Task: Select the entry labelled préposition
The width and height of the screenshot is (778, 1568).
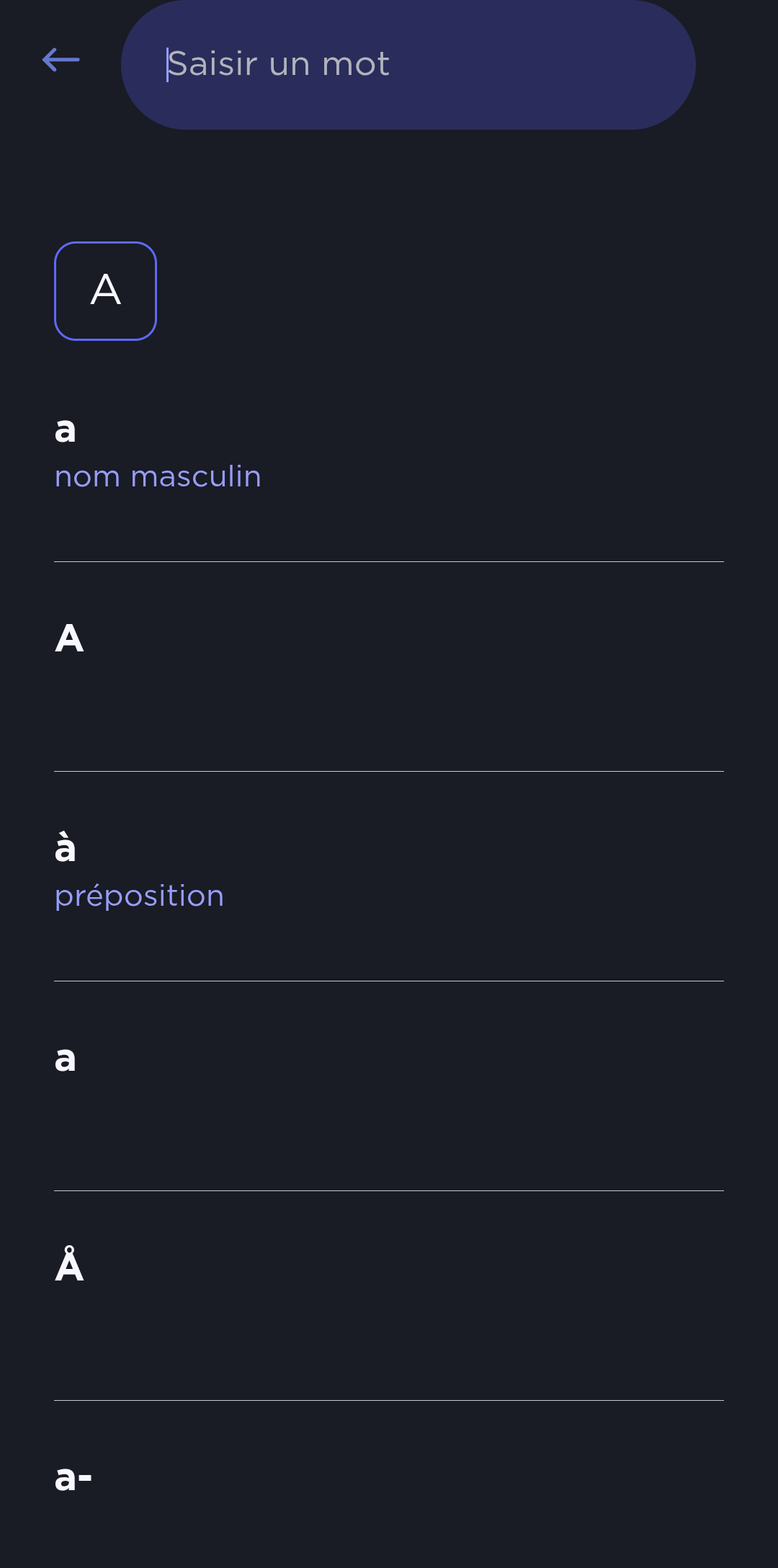Action: [389, 873]
